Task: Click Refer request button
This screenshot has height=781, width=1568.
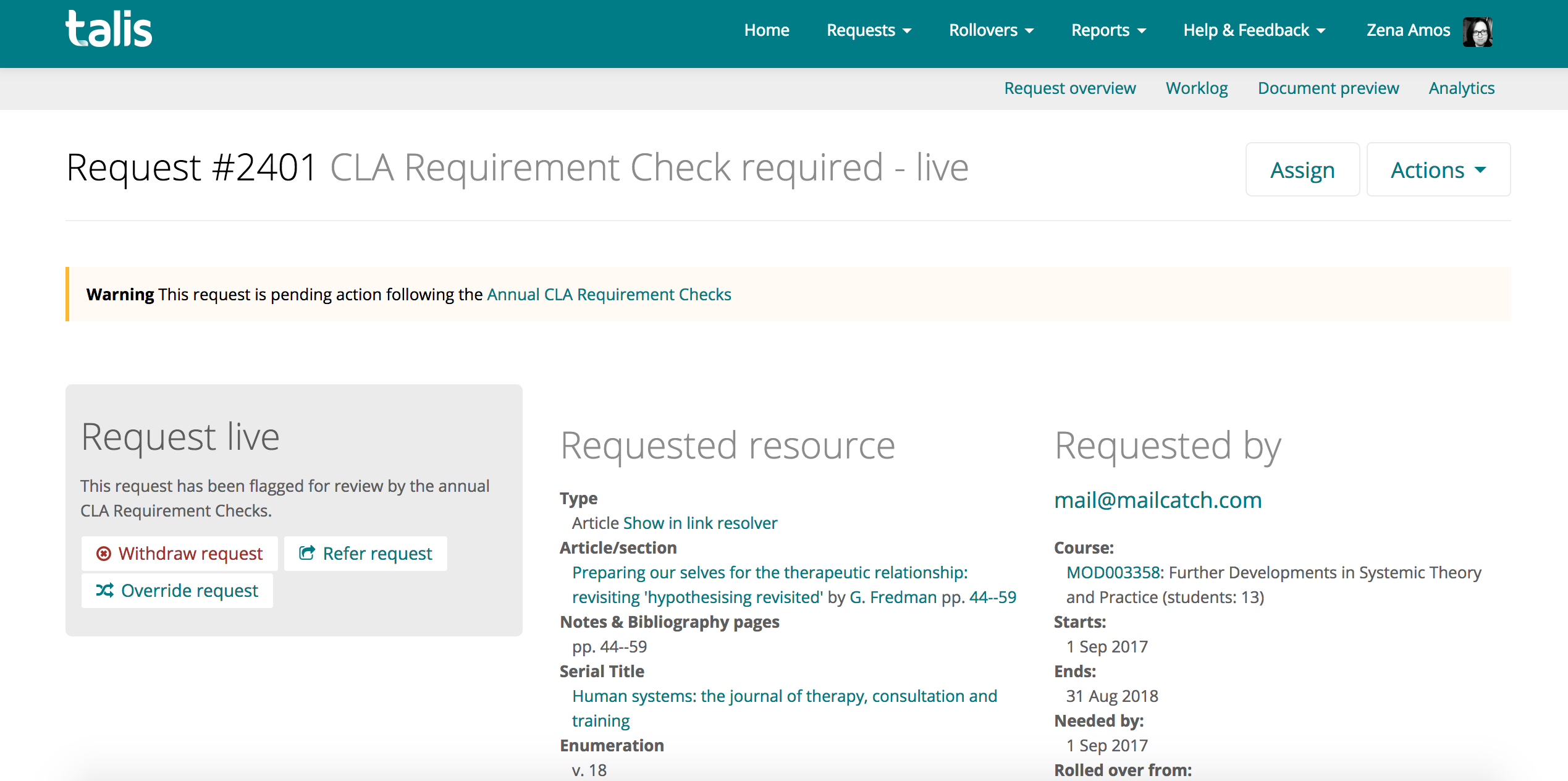Action: point(366,554)
